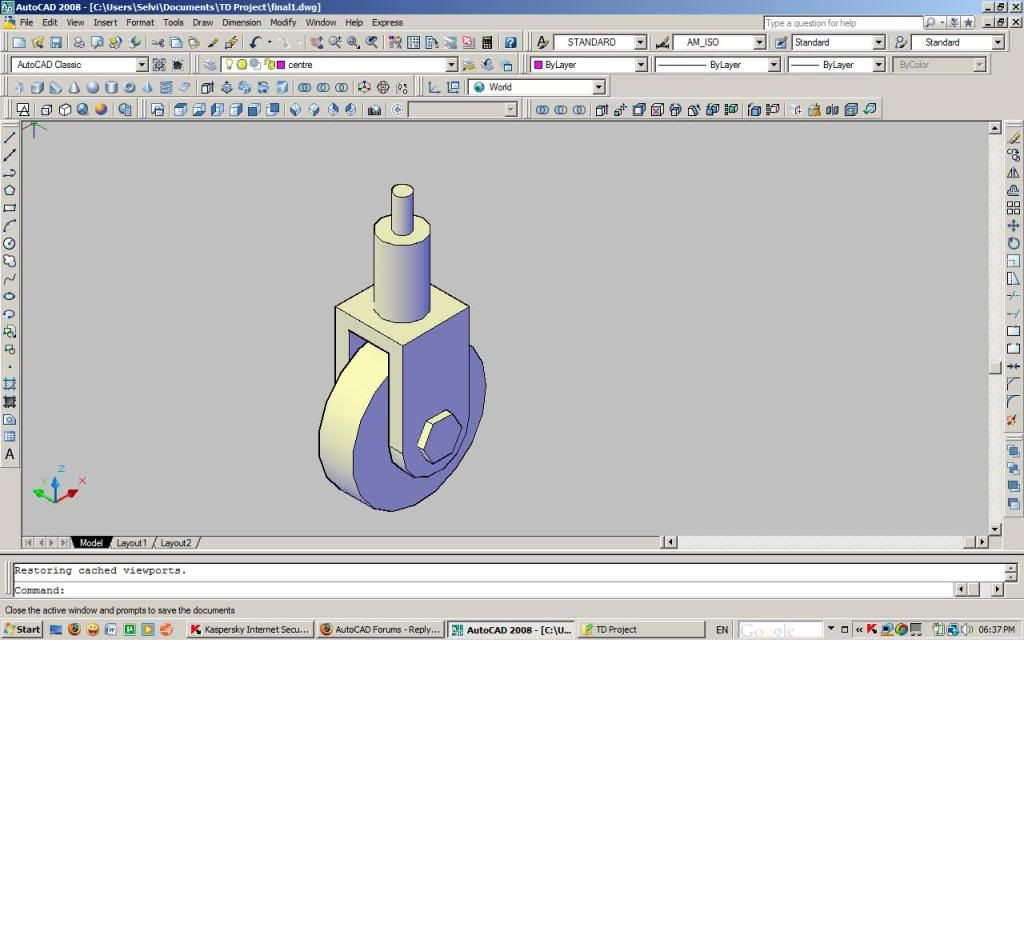Select the Line draw tool

coord(10,137)
